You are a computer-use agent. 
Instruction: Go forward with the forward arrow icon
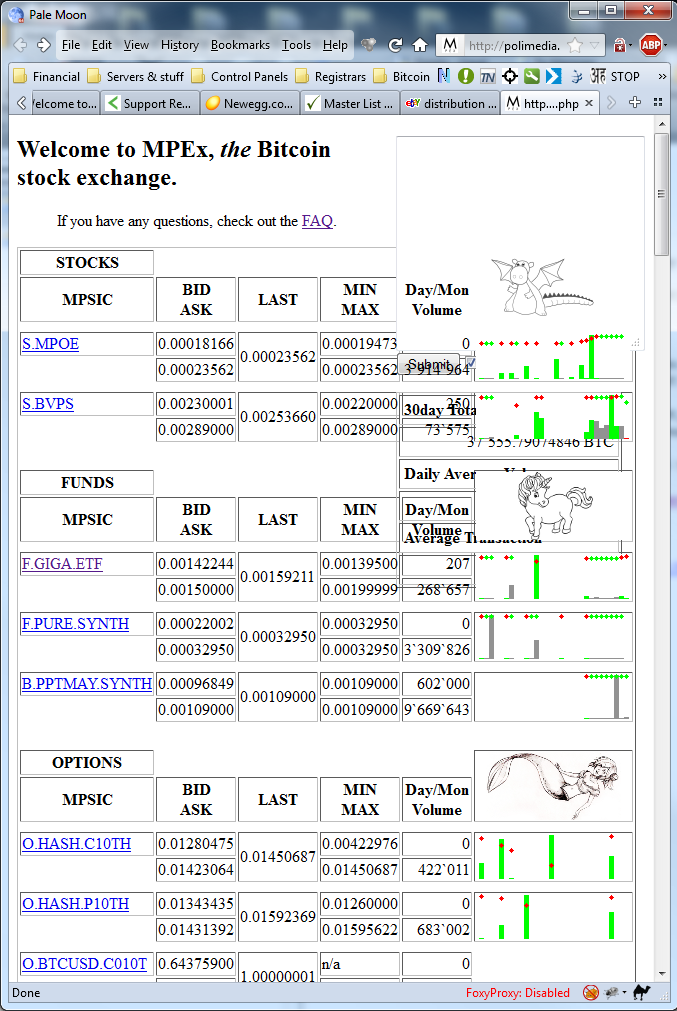[44, 45]
